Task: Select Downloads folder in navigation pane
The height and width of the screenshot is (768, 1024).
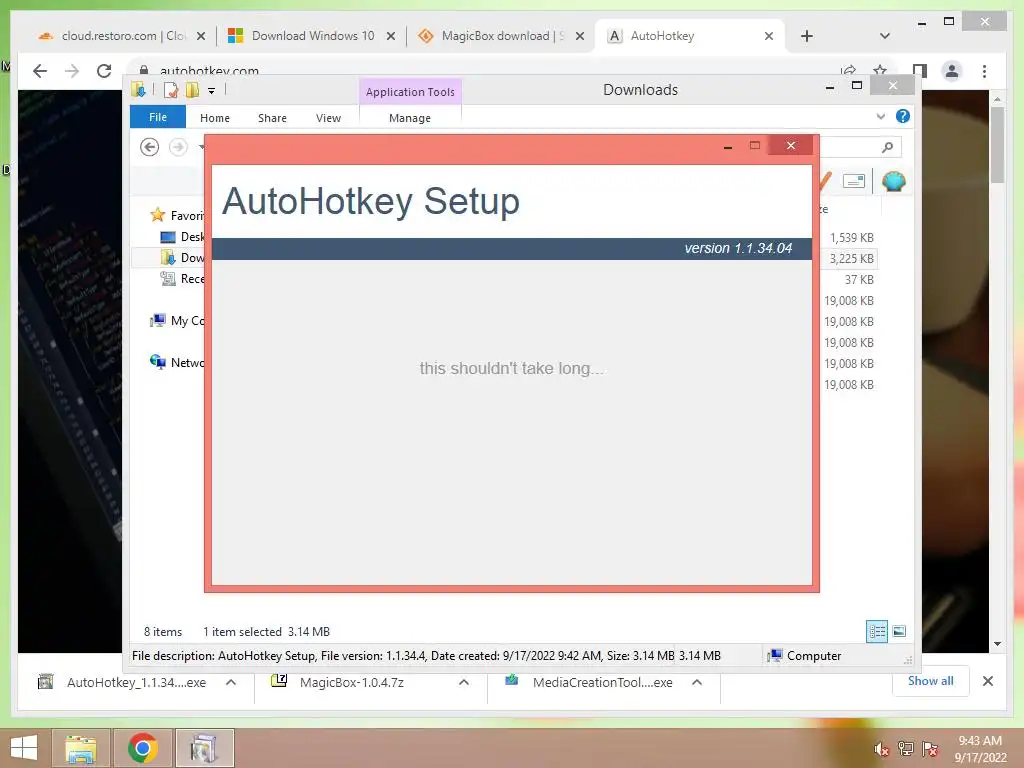Action: click(182, 257)
